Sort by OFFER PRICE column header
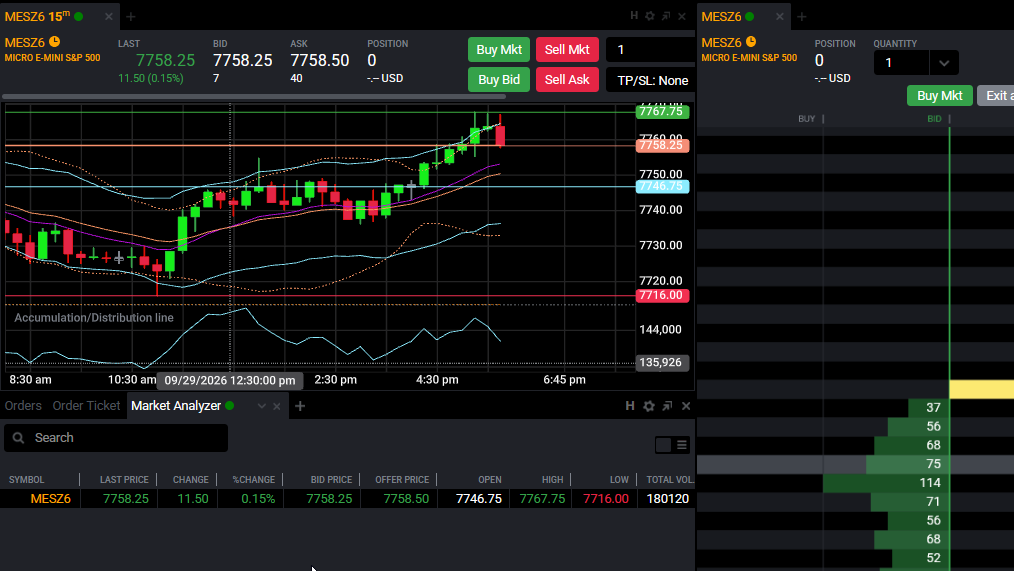Viewport: 1014px width, 571px height. click(x=402, y=480)
